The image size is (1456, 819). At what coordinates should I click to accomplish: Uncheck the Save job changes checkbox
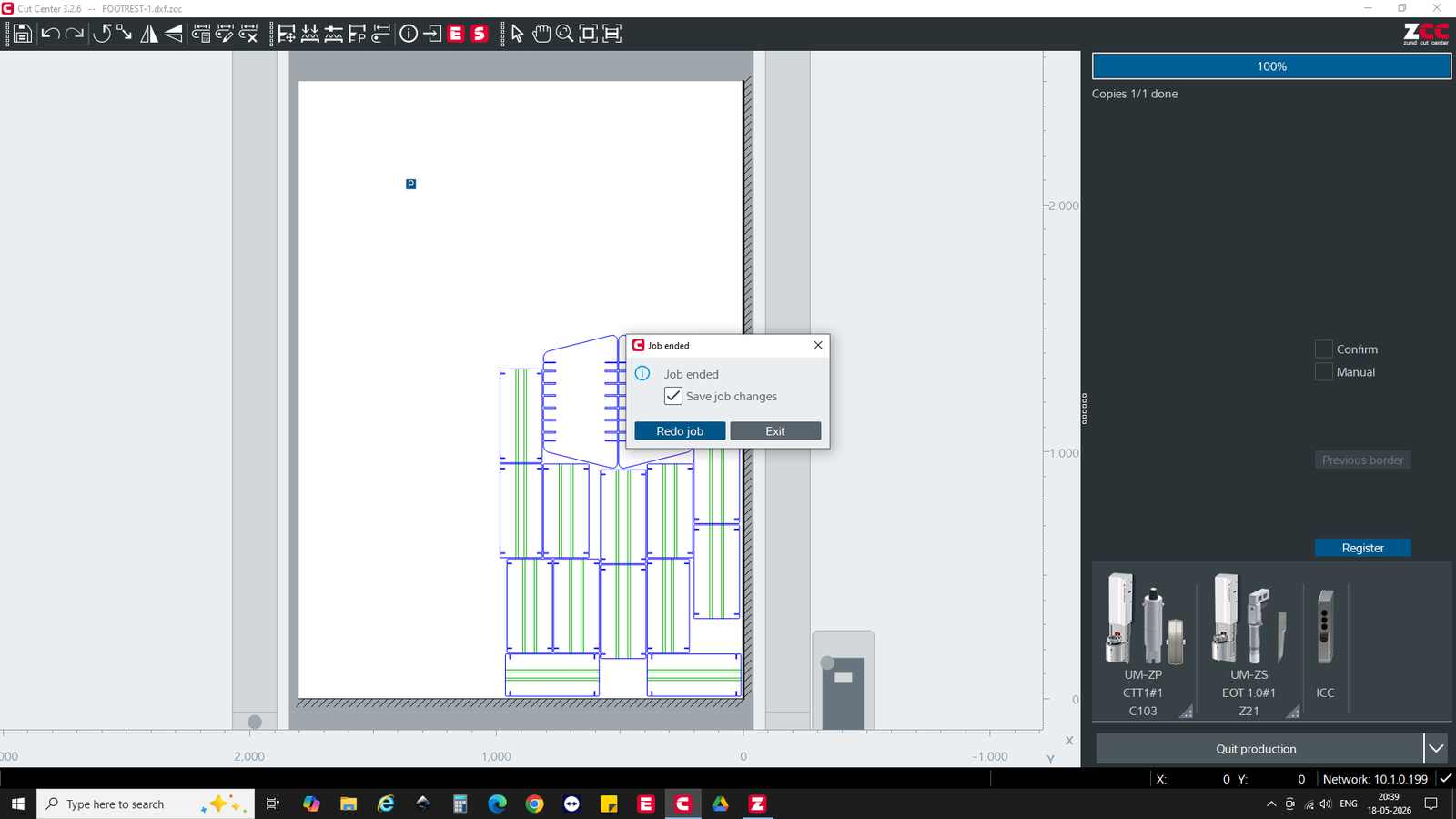tap(672, 396)
